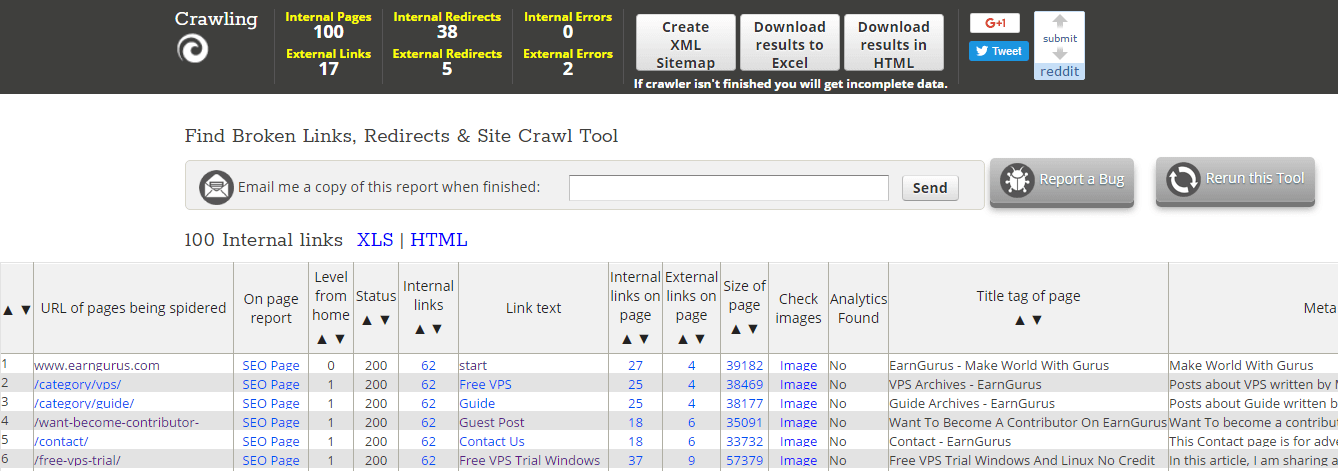Open the www.earngurus.com URL link
The height and width of the screenshot is (471, 1338).
pyautogui.click(x=97, y=366)
